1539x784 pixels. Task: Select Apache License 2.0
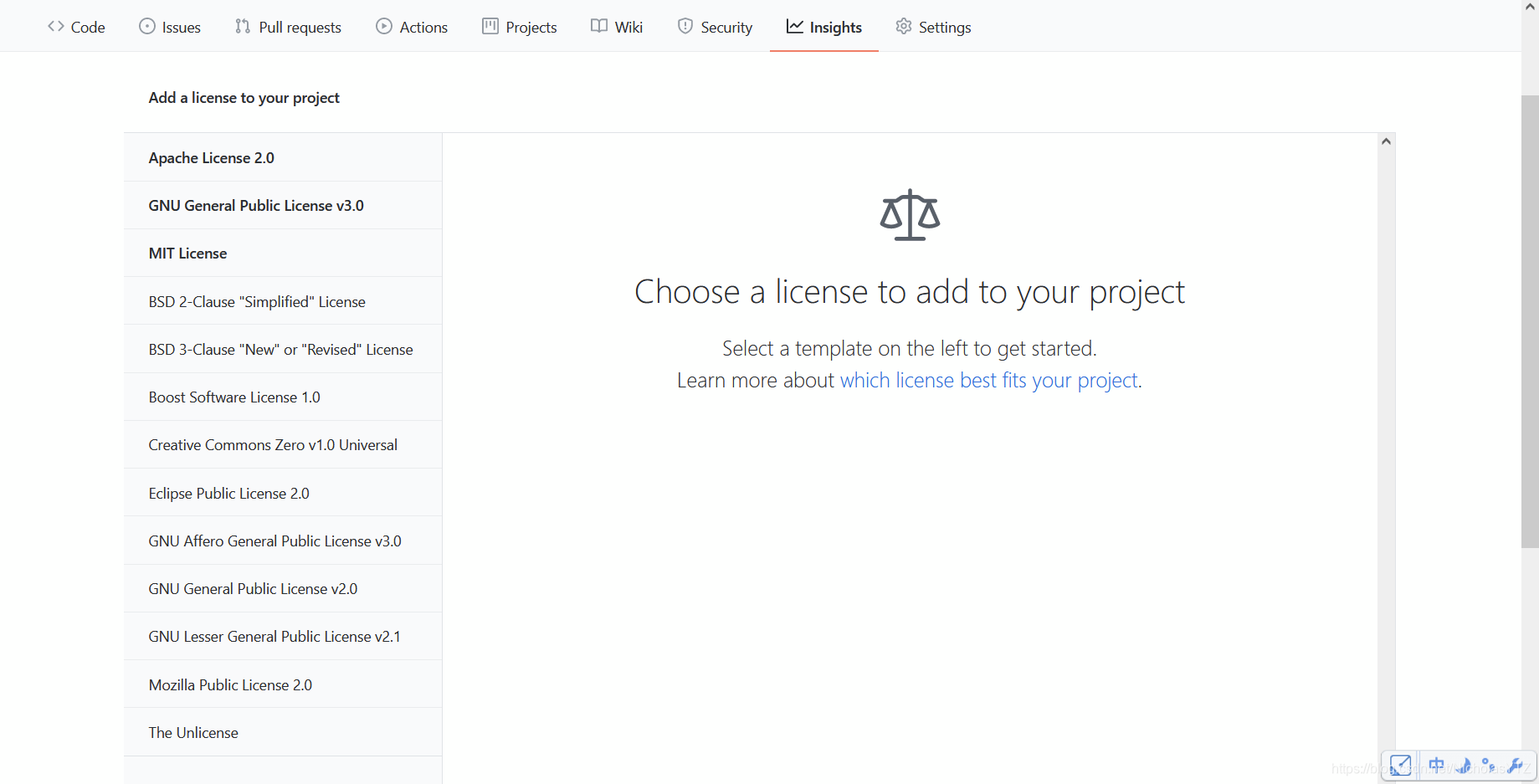click(211, 157)
